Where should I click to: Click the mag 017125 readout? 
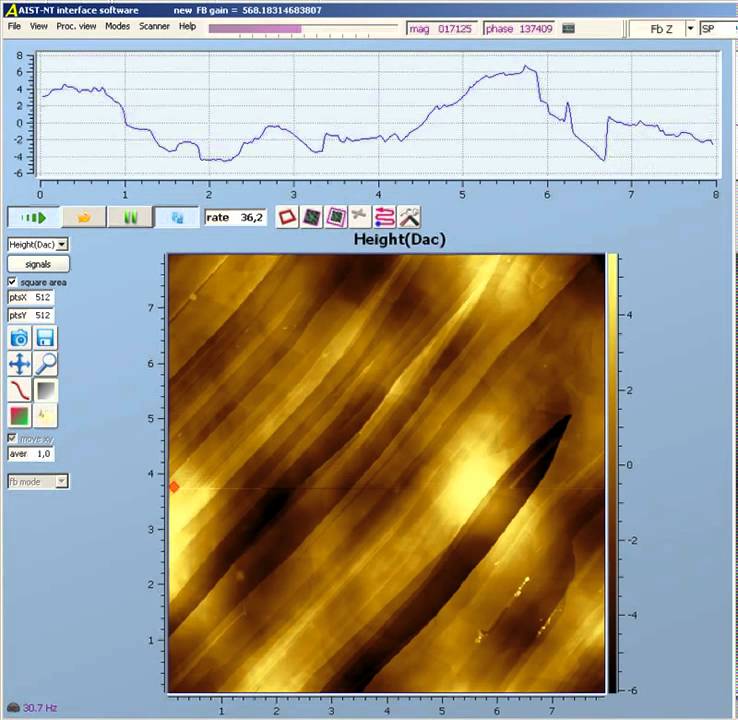click(441, 29)
